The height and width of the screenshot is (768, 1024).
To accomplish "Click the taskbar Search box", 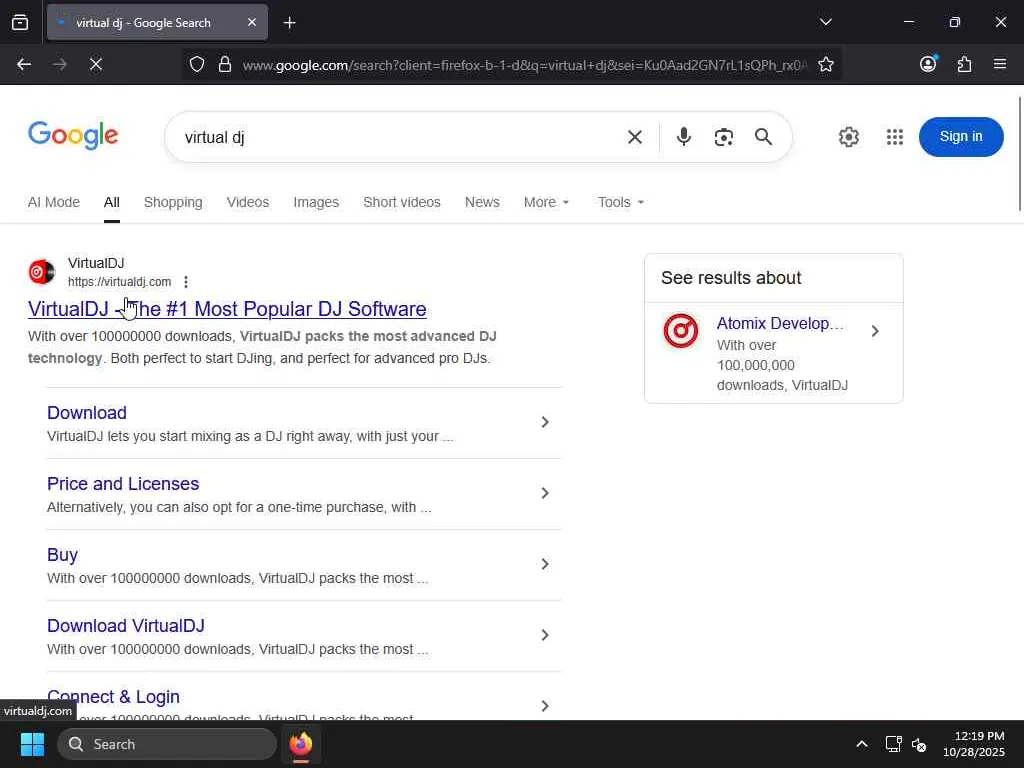I will tap(167, 744).
